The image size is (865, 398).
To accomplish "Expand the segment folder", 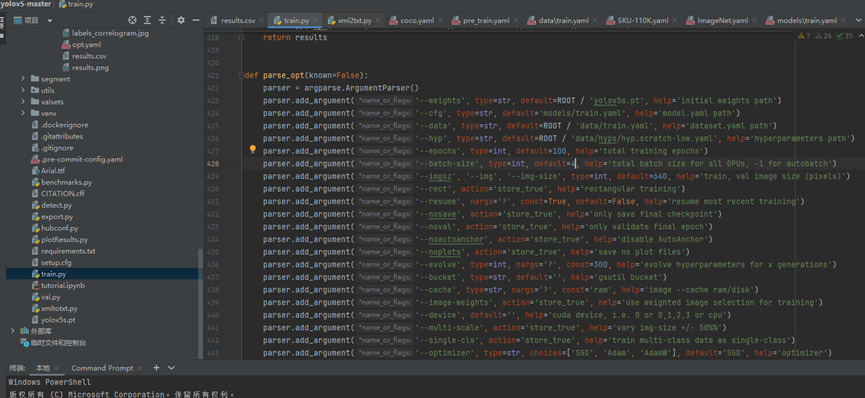I will (x=23, y=79).
